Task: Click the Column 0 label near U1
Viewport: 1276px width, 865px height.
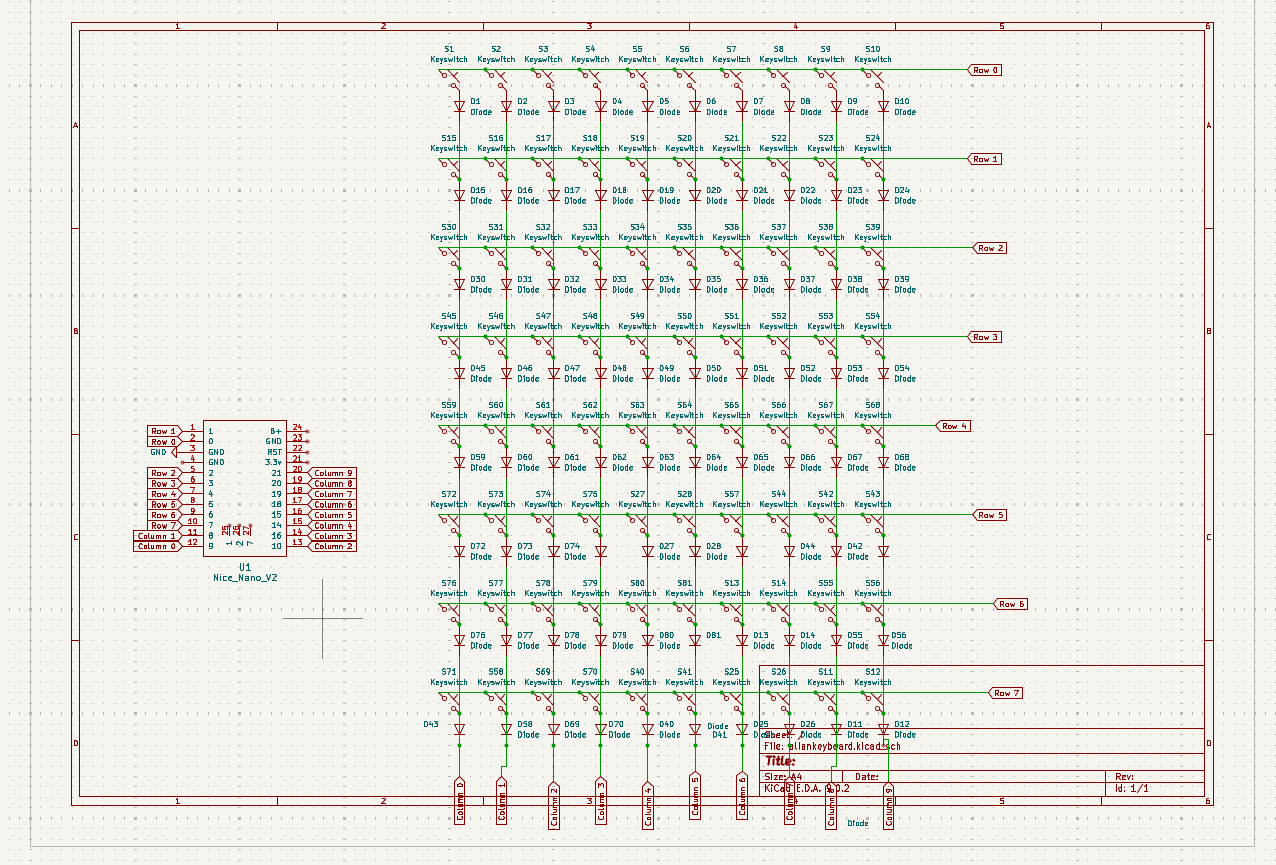Action: (157, 546)
